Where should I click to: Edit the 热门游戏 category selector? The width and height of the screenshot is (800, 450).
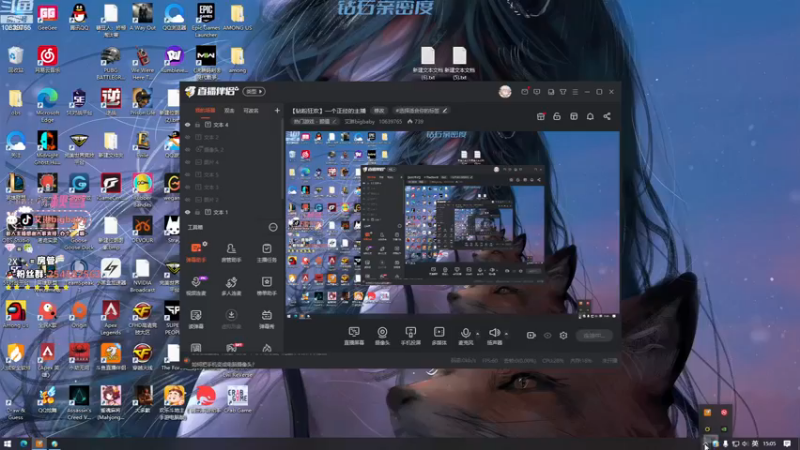[315, 121]
